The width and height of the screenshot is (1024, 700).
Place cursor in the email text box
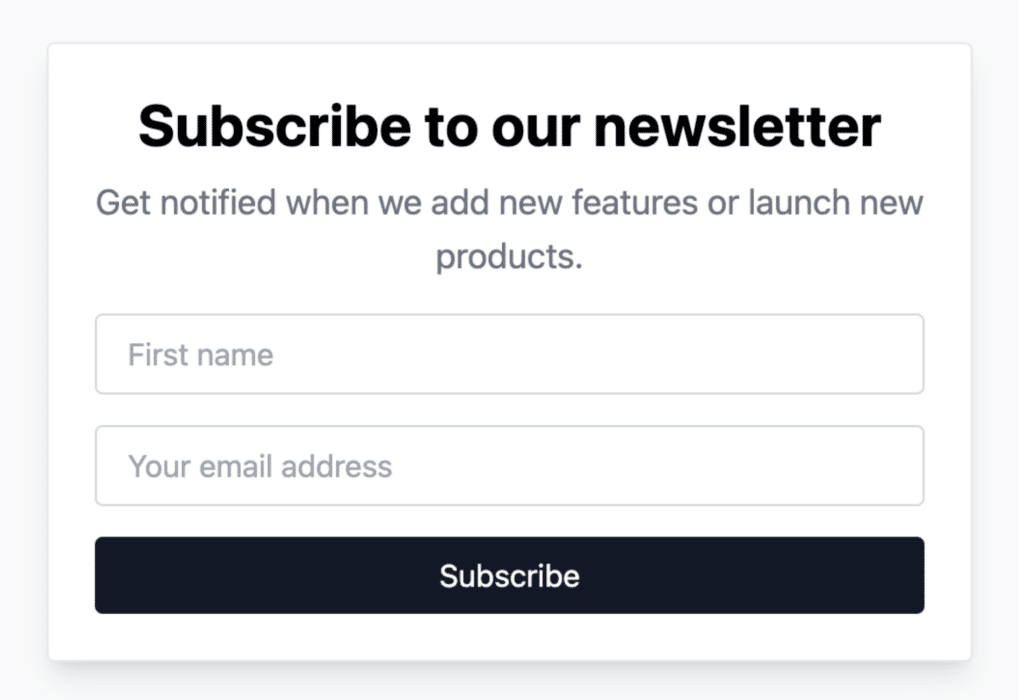[509, 466]
